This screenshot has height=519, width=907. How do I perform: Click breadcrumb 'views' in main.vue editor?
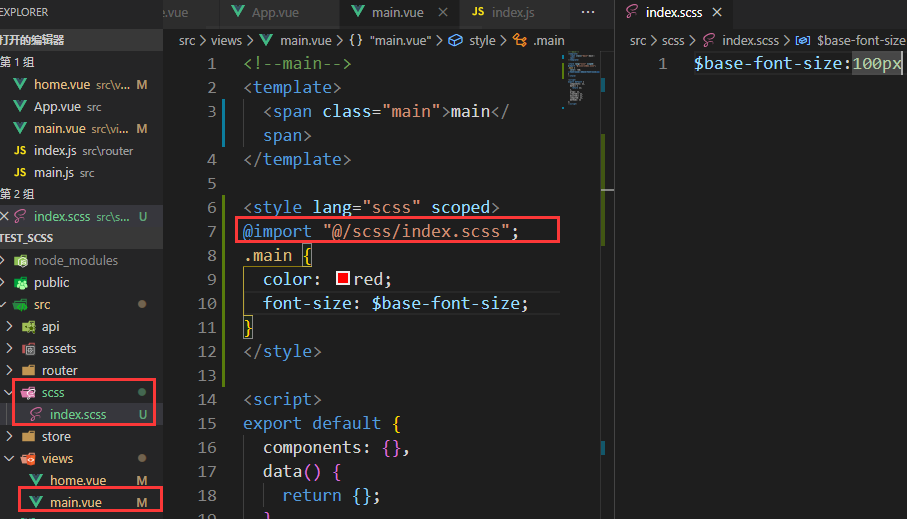[226, 41]
